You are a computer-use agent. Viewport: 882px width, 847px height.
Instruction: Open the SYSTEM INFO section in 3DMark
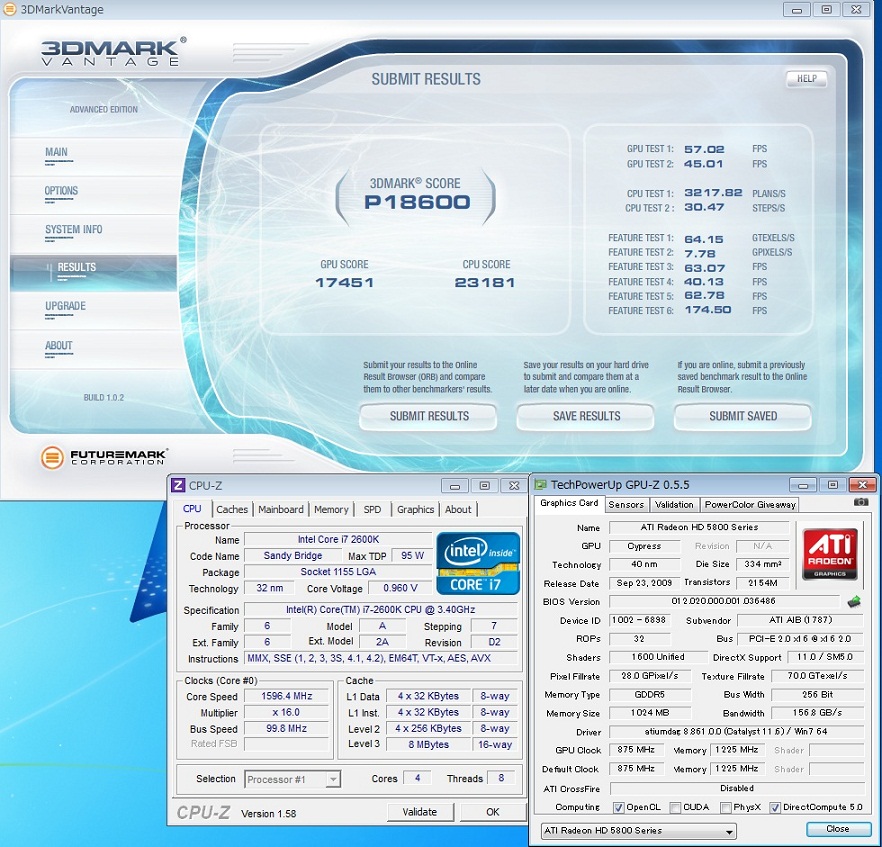74,230
